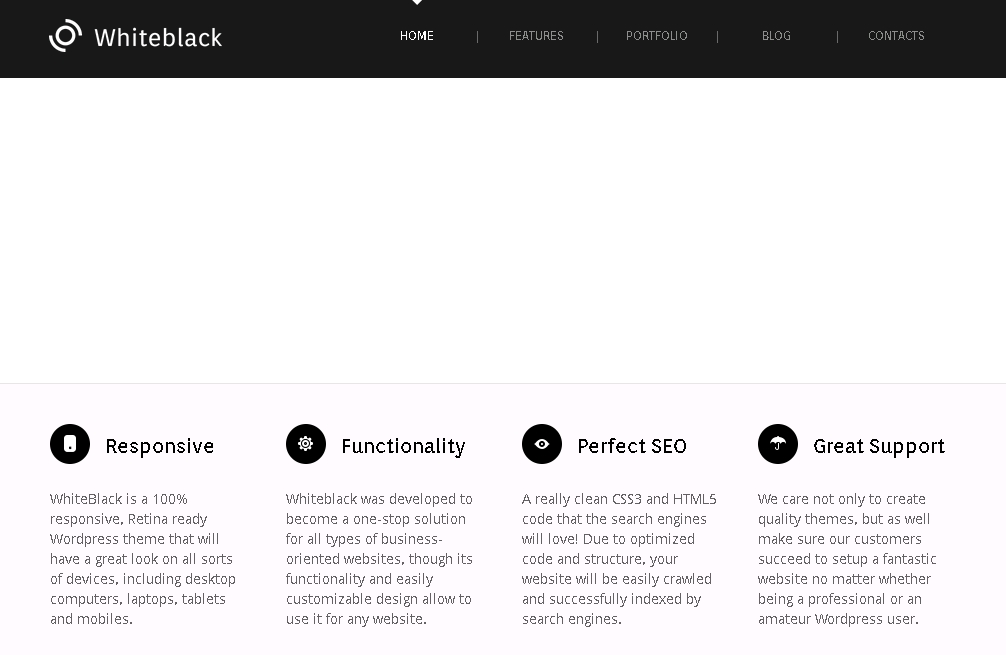Viewport: 1006px width, 655px height.
Task: Click the Responsive mobile phone icon
Action: [70, 444]
